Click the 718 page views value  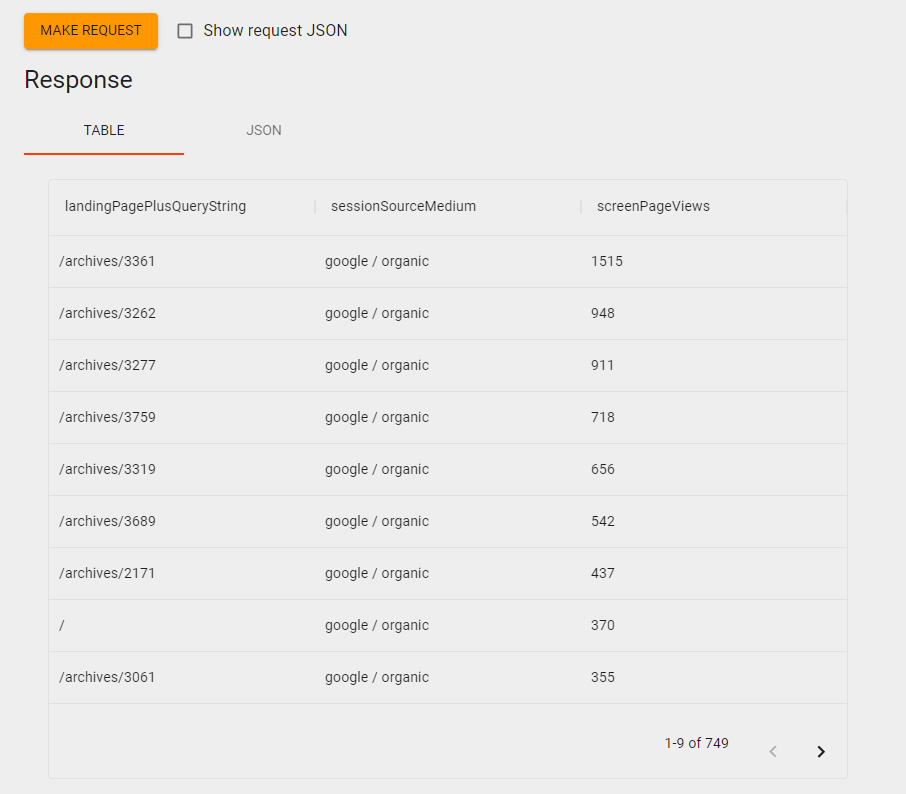point(603,417)
